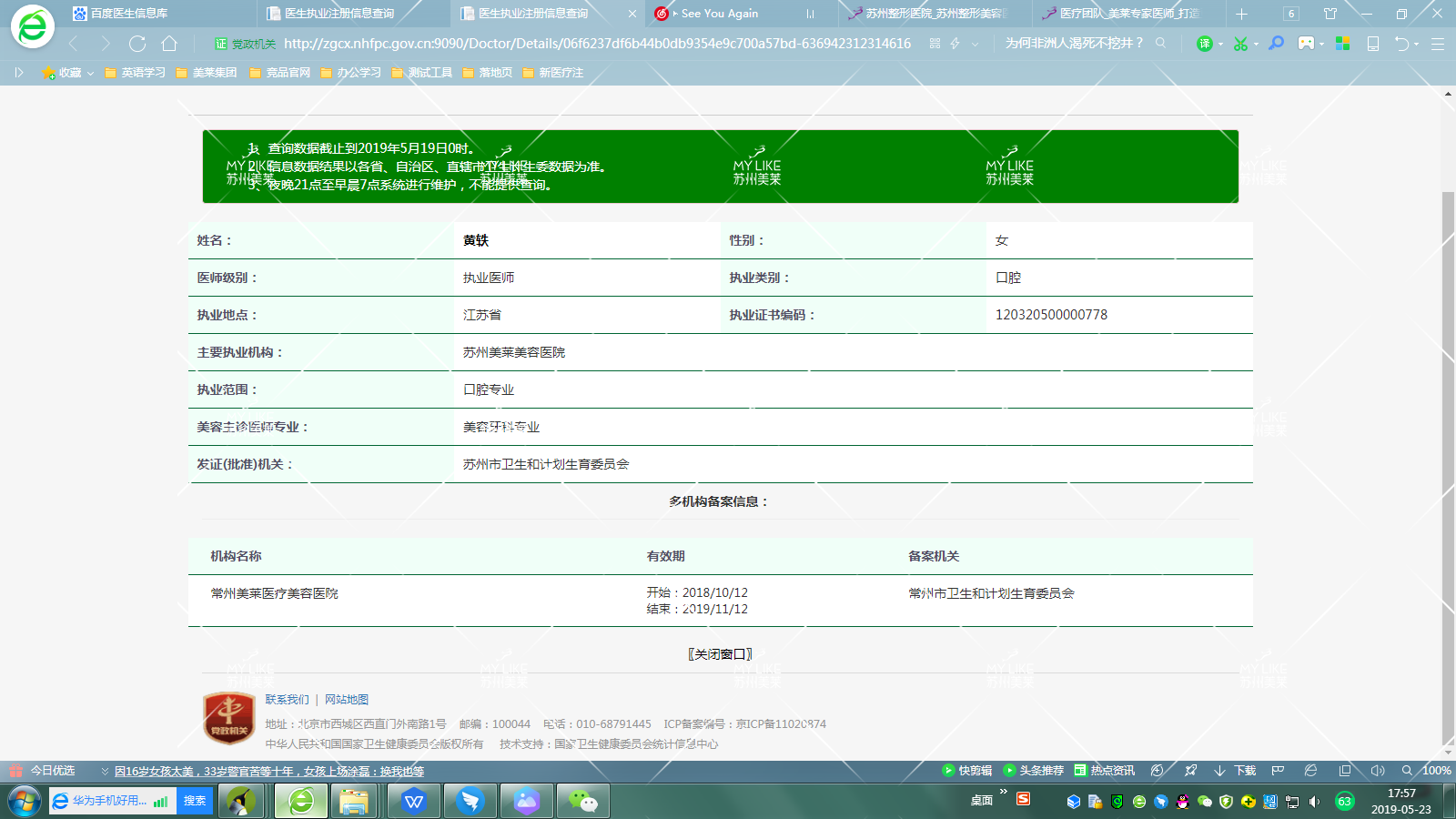The image size is (1456, 819).
Task: Expand the undo closed tabs dropdown arrow
Action: (1416, 44)
